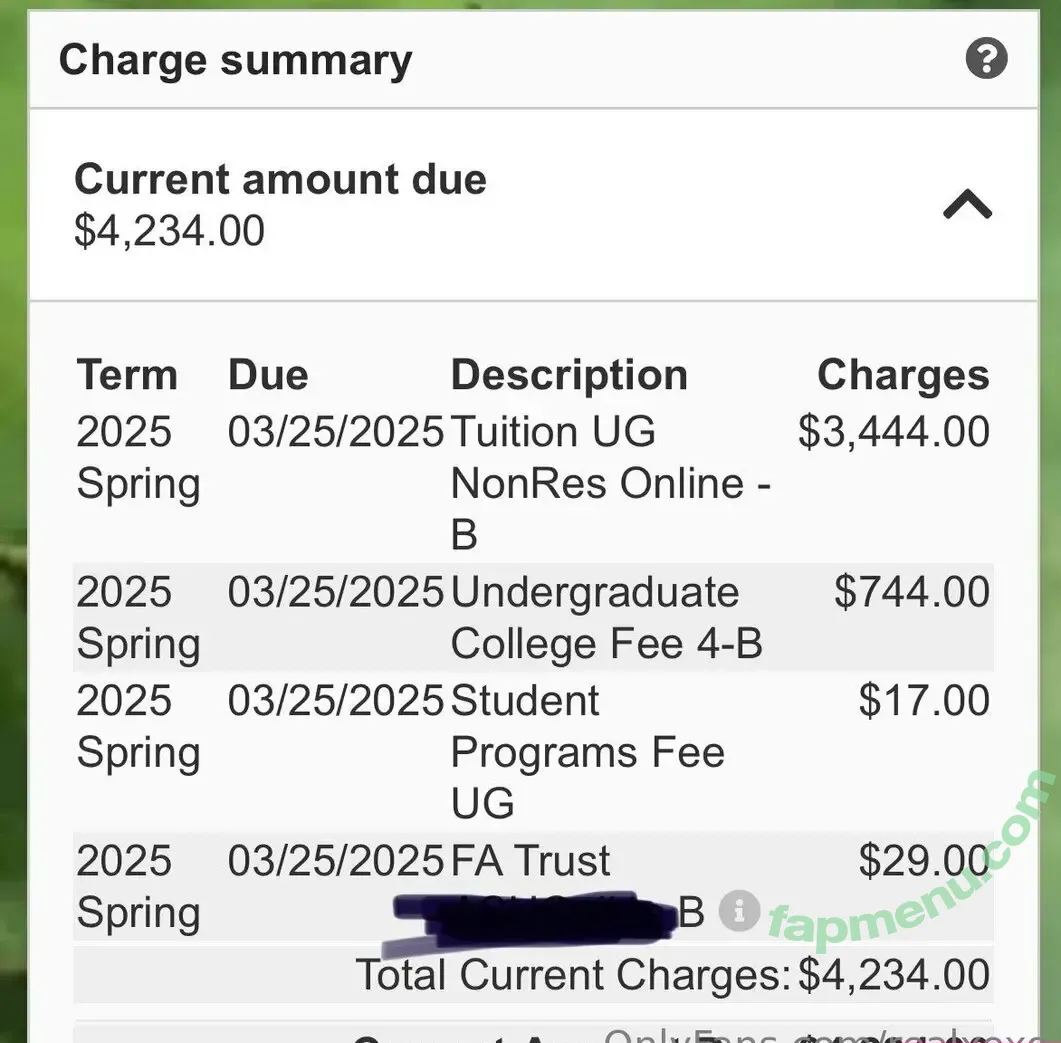Click the Description column header
Screen dimensions: 1061x1043
tap(569, 374)
